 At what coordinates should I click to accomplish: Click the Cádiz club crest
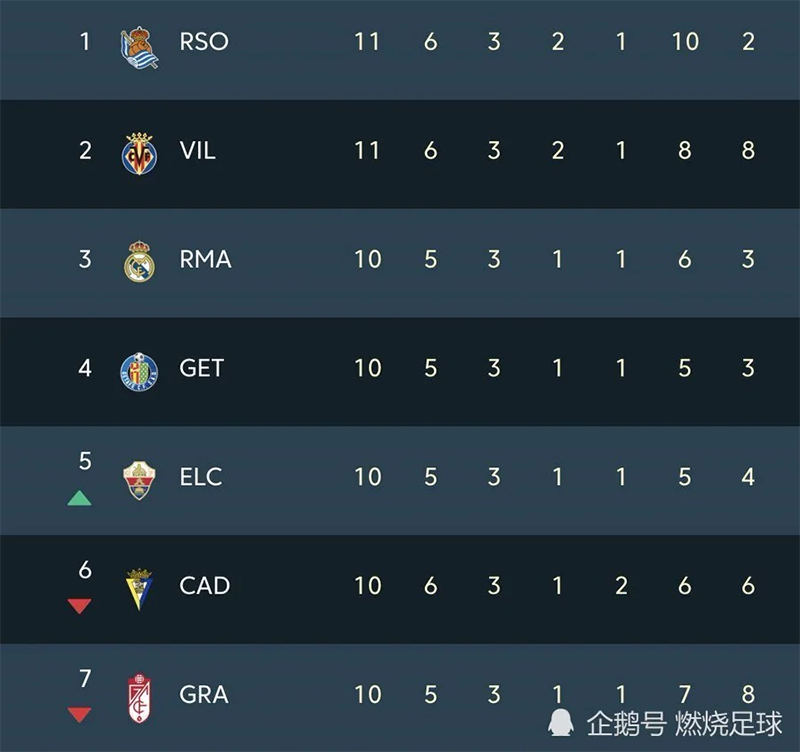[x=139, y=589]
